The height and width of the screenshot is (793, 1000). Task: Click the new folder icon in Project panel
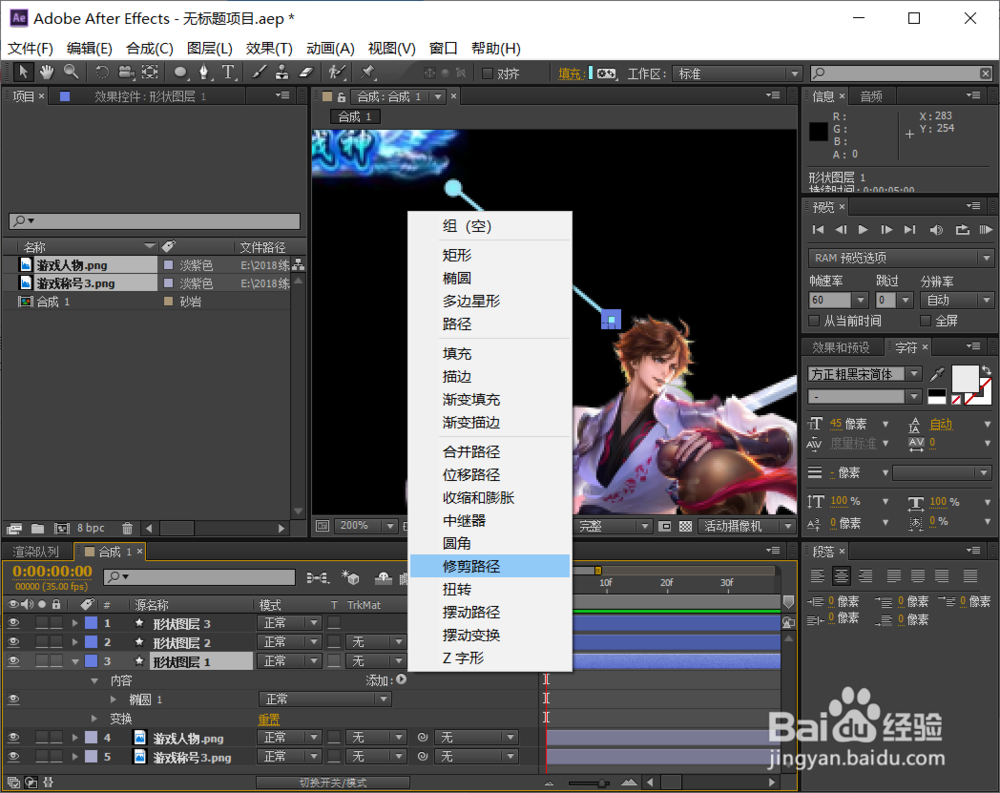[38, 528]
